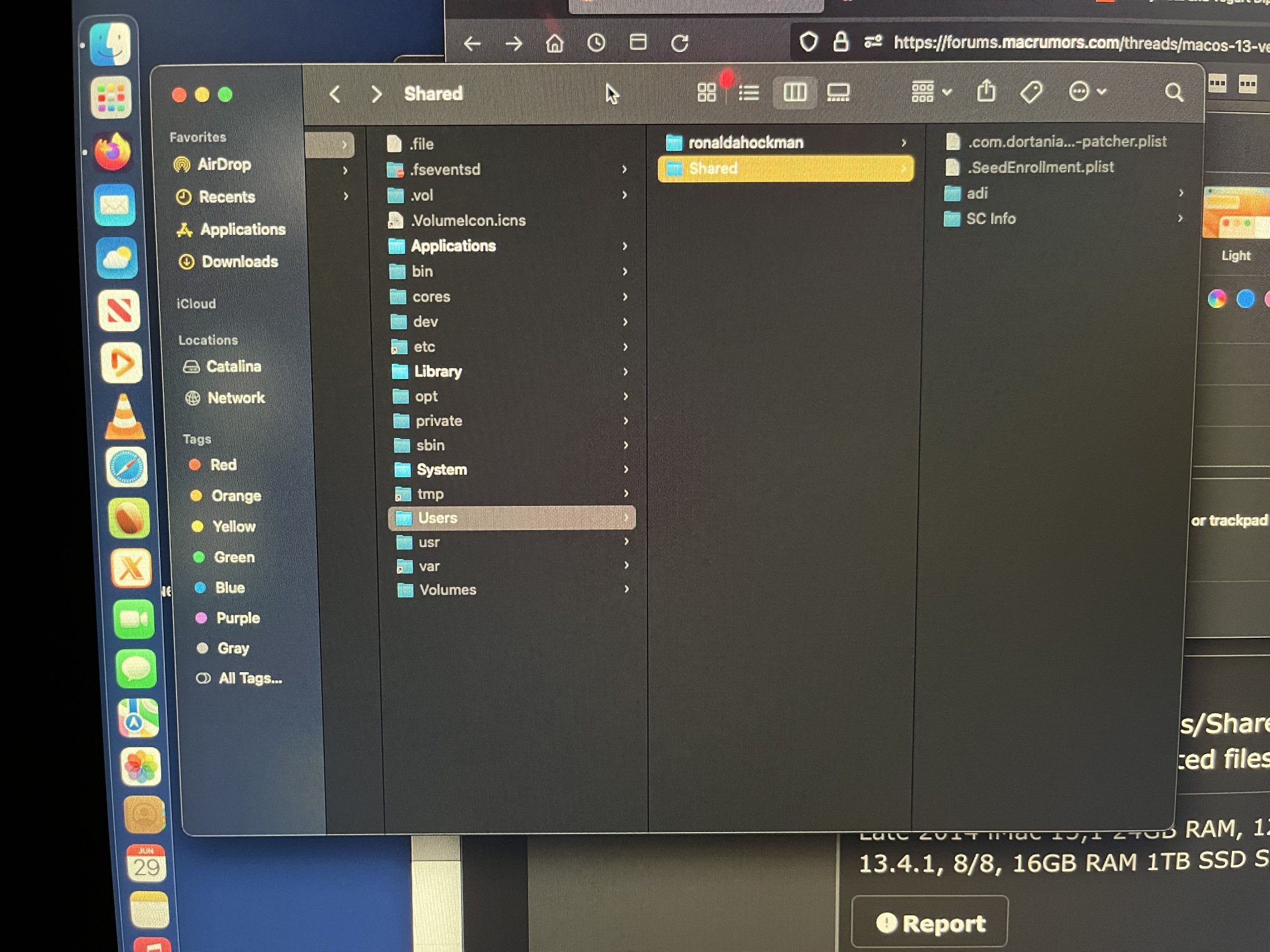This screenshot has width=1270, height=952.
Task: Select the Red tag in sidebar
Action: click(223, 465)
